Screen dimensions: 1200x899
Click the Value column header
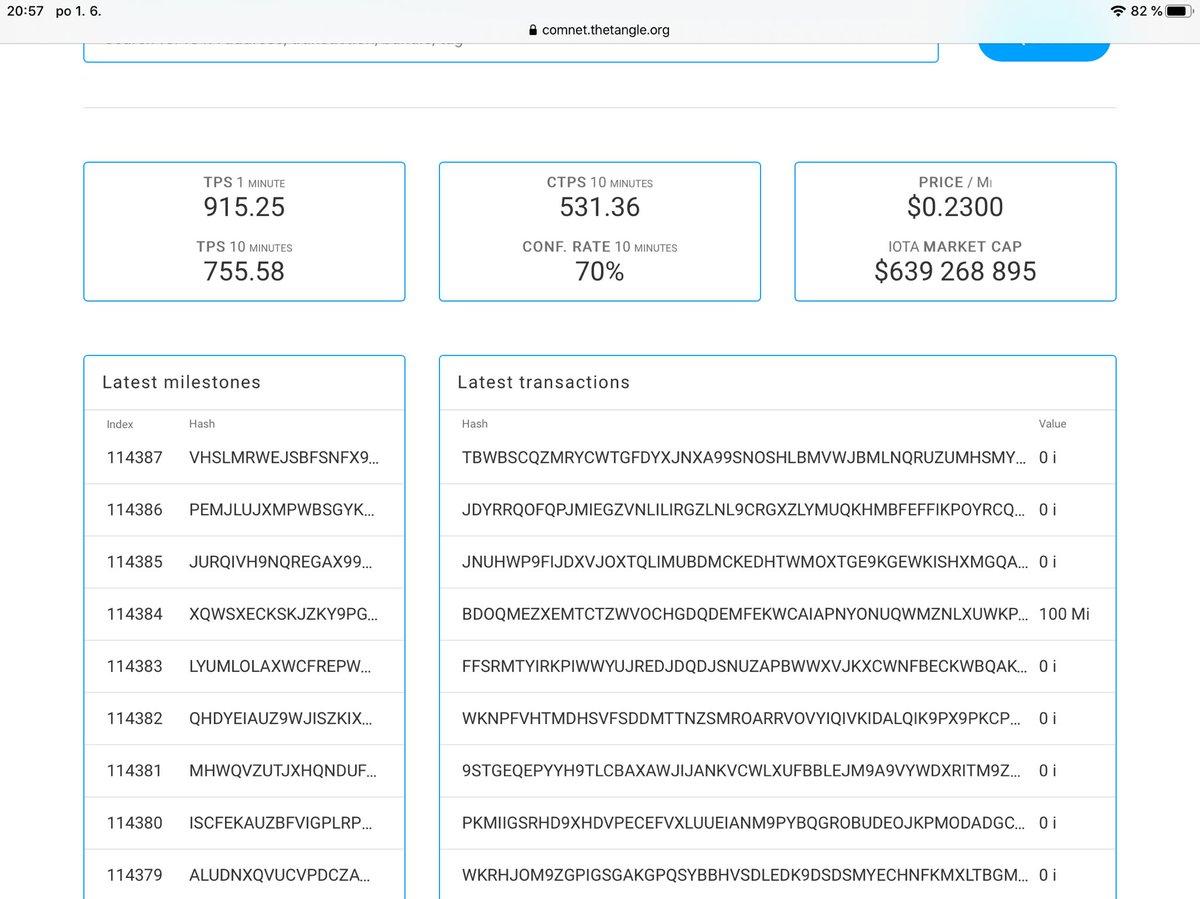[1053, 424]
